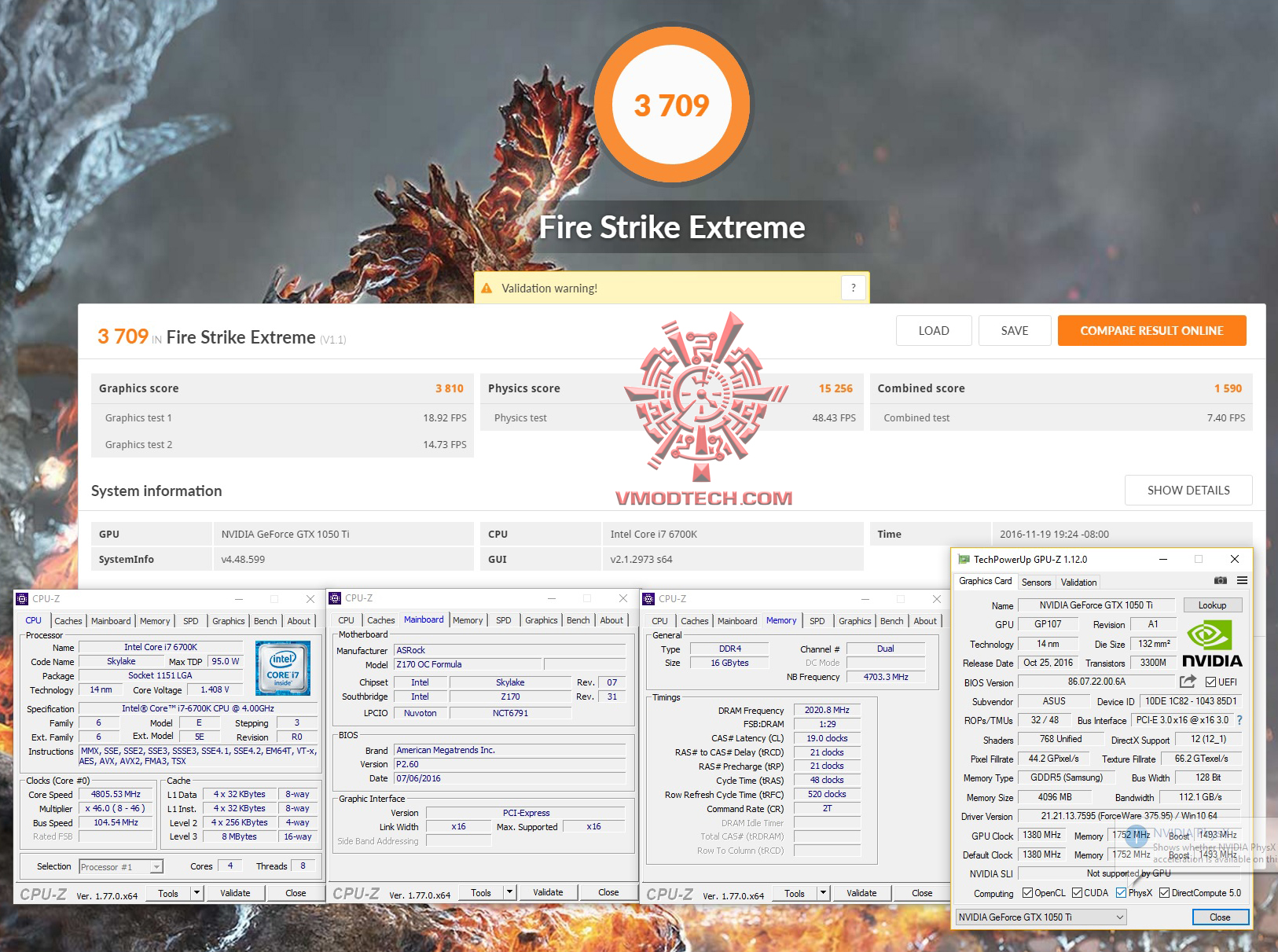Click Tools button in CPU-Z Processor window
Viewport: 1278px width, 952px height.
(x=168, y=893)
